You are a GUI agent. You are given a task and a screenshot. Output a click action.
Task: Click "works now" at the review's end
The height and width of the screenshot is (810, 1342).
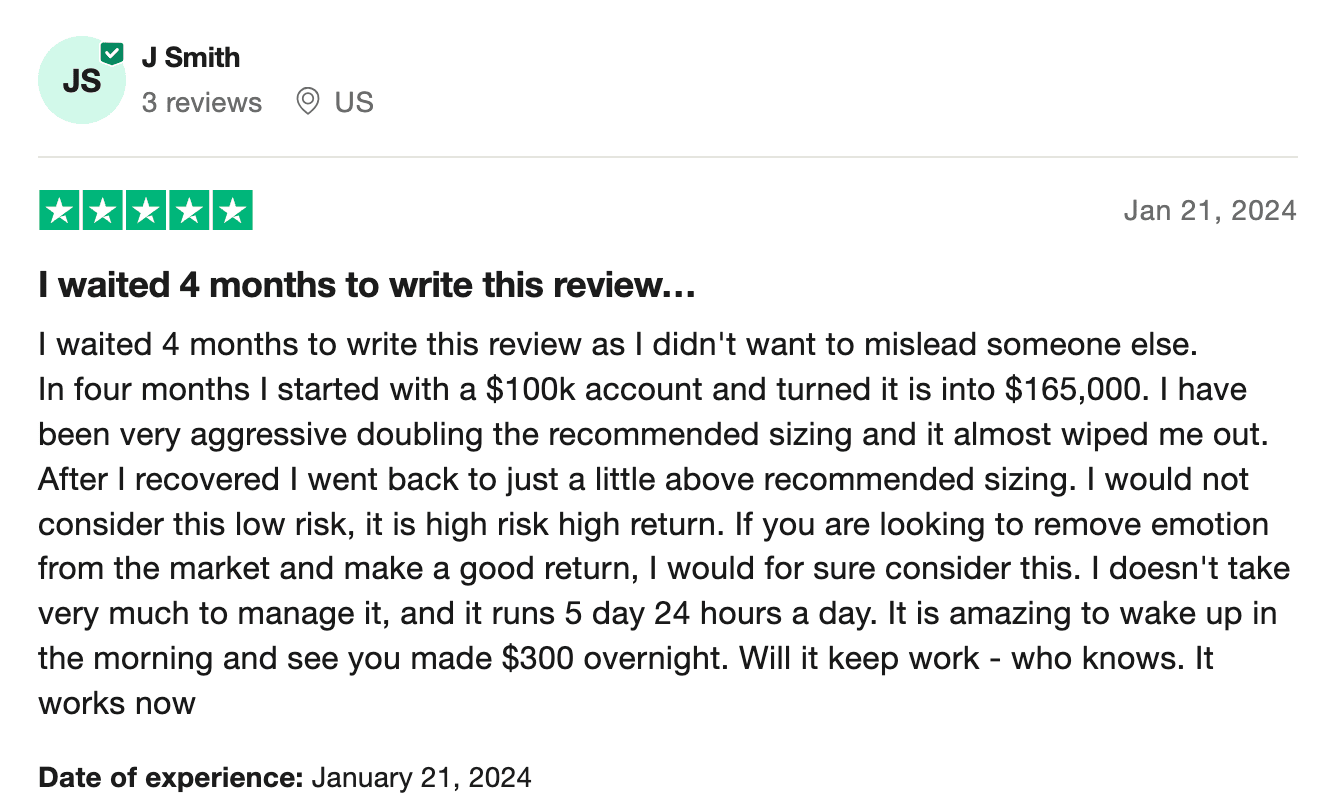coord(117,703)
